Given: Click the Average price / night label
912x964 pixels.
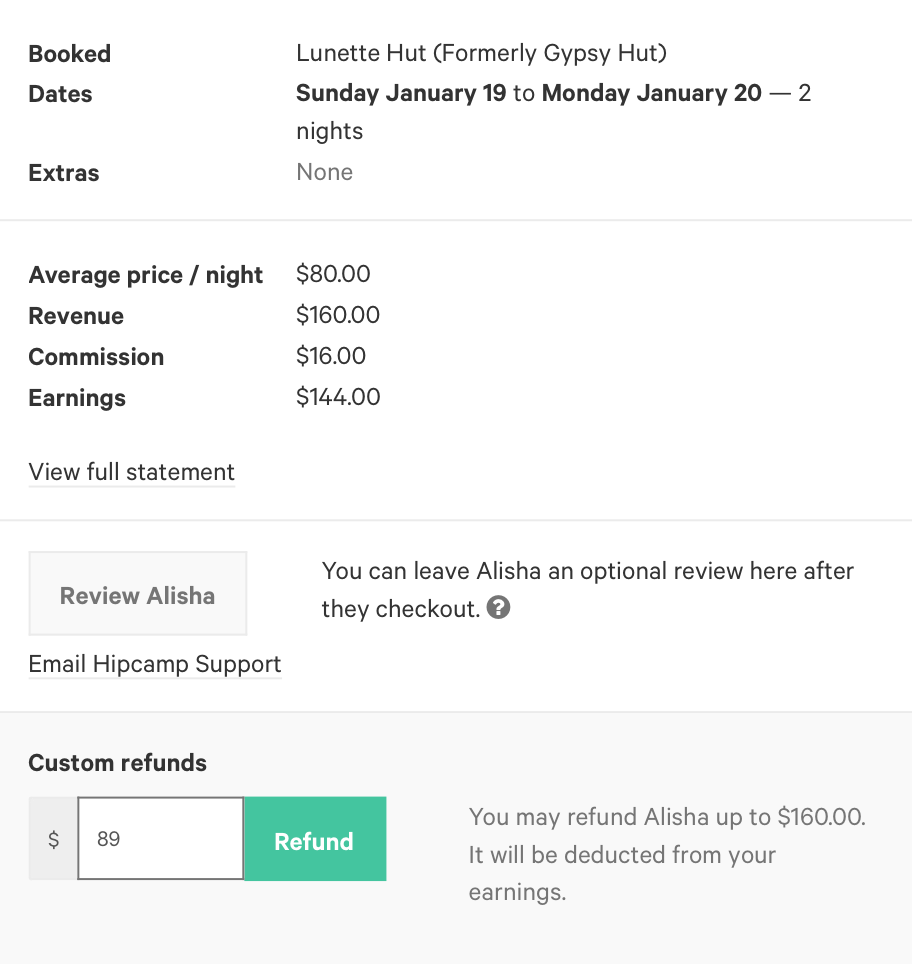Looking at the screenshot, I should point(146,275).
